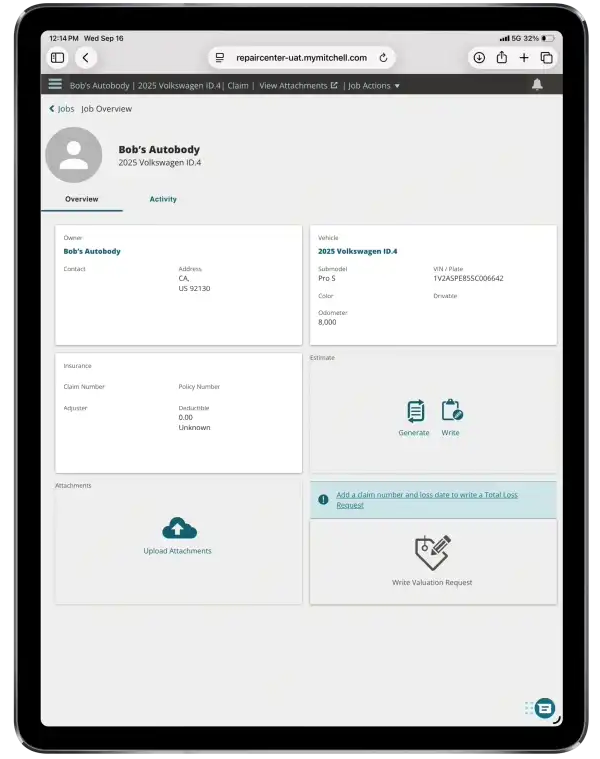600x759 pixels.
Task: Click the CA, address line in Owner card
Action: [x=184, y=278]
